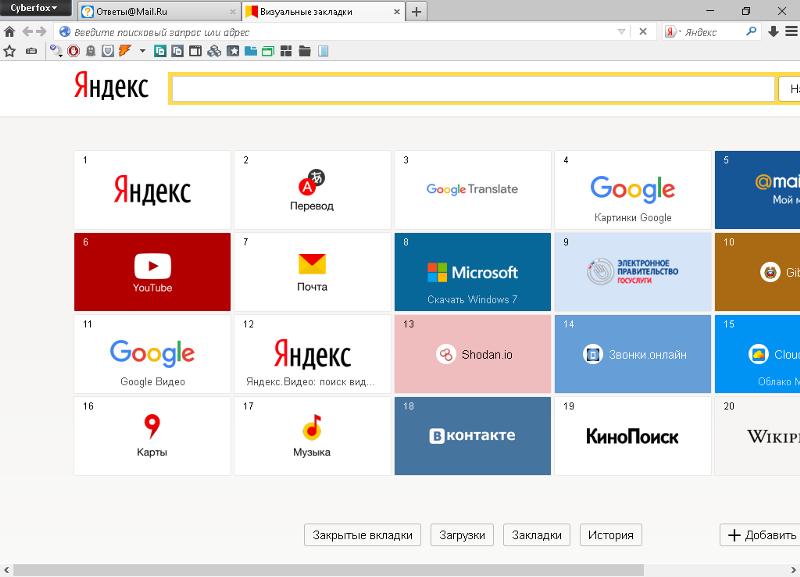The width and height of the screenshot is (800, 577).
Task: Select the Визуальные закладки tab
Action: pos(323,11)
